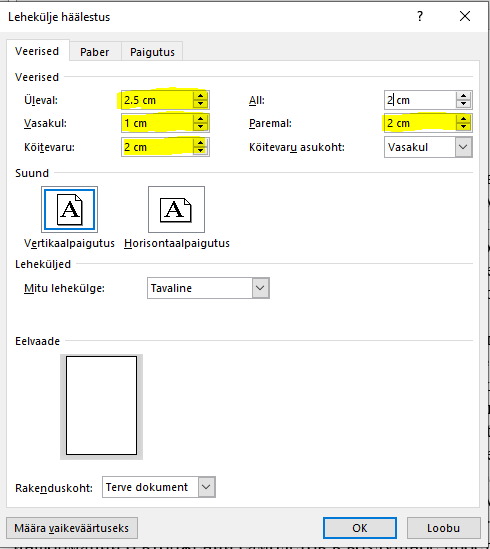
Task: Decrease the All margin with down arrow
Action: tap(463, 104)
